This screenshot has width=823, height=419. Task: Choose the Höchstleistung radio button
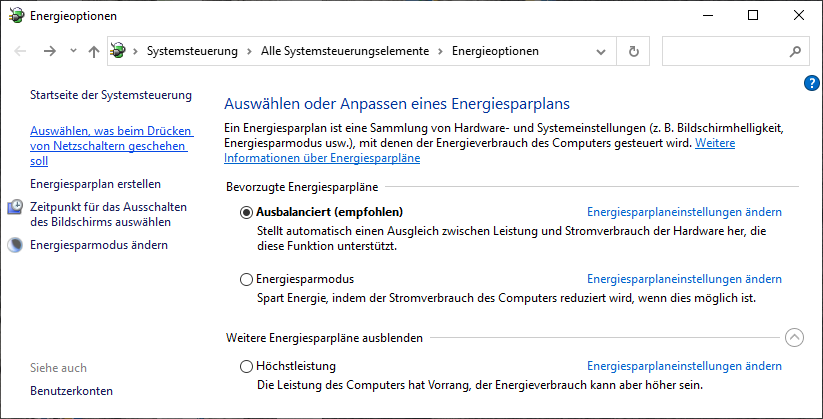(x=247, y=367)
